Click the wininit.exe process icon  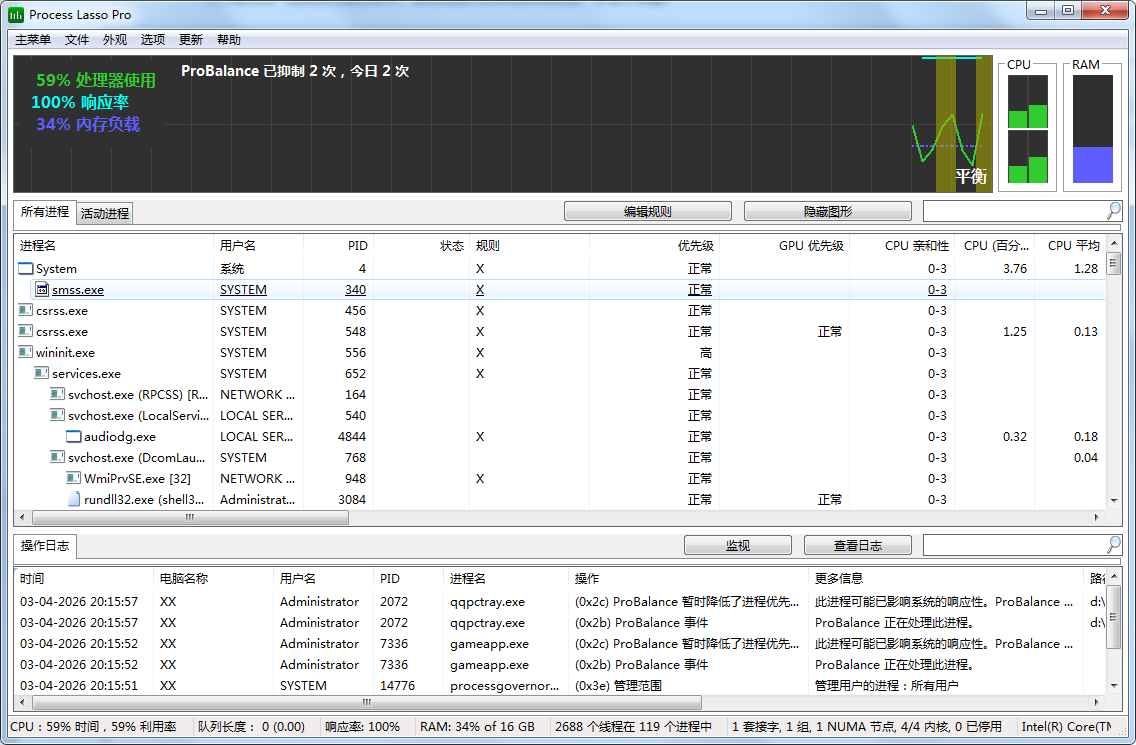click(26, 352)
